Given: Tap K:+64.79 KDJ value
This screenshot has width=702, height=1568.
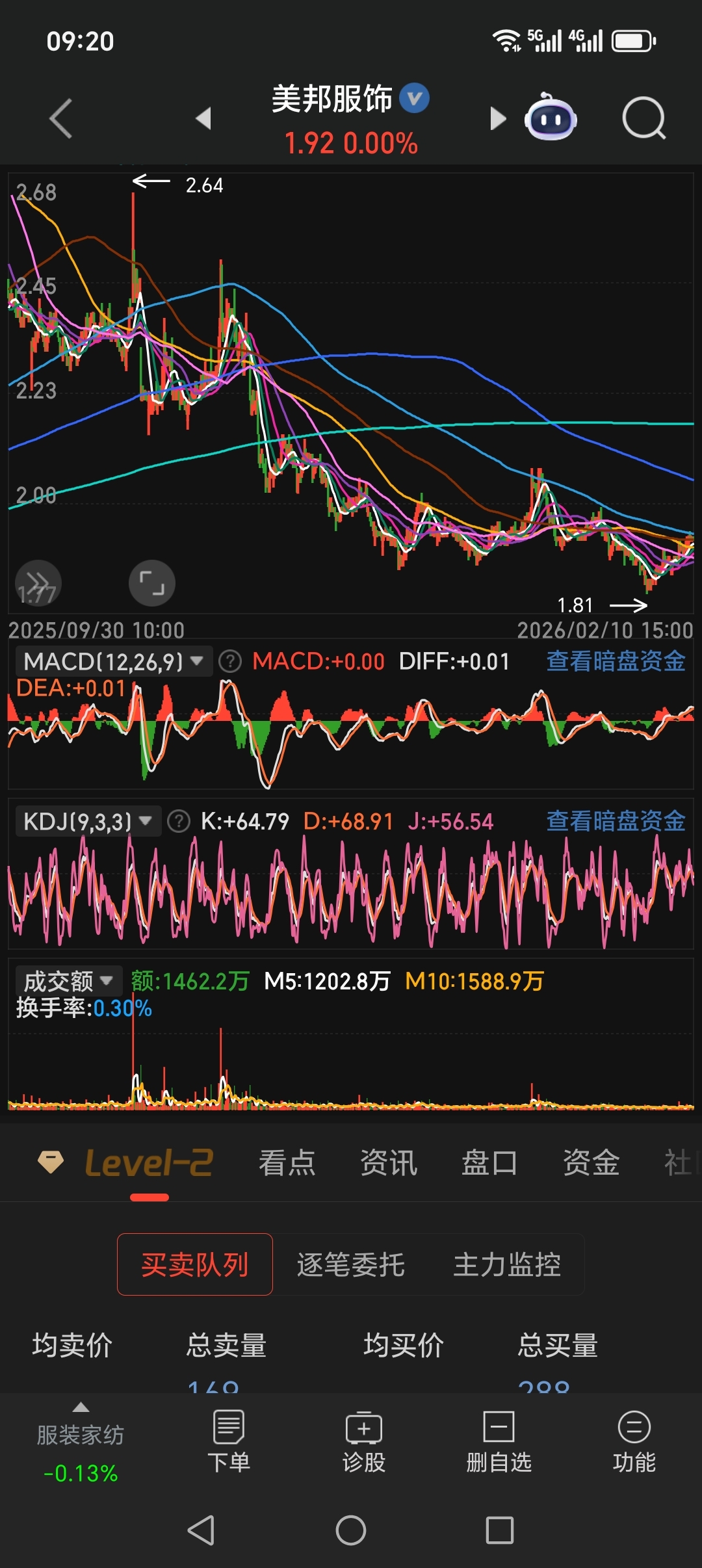Looking at the screenshot, I should coord(245,822).
